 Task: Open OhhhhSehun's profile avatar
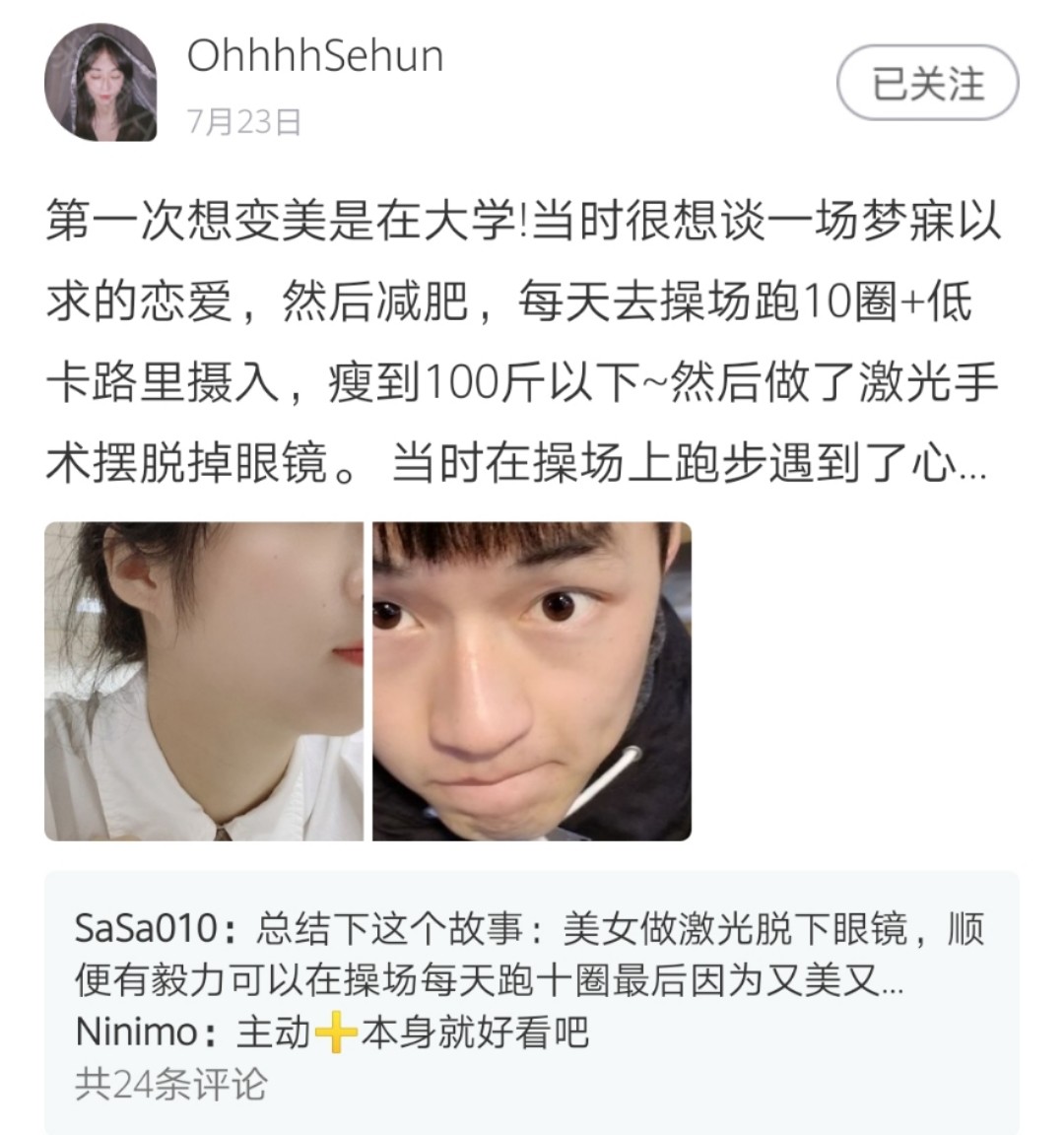pyautogui.click(x=100, y=82)
